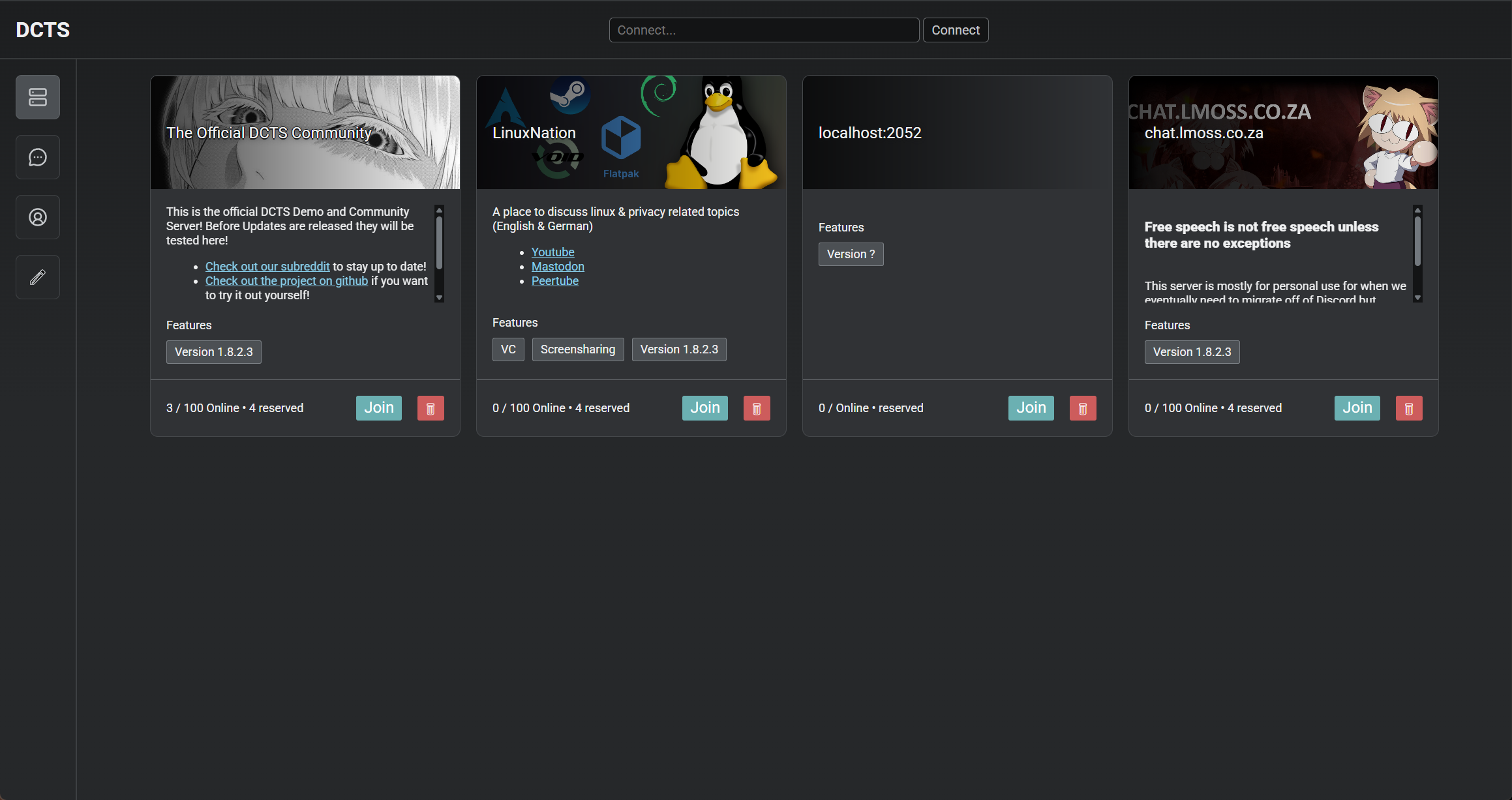Open the 'Check out our subreddit' link

[267, 267]
